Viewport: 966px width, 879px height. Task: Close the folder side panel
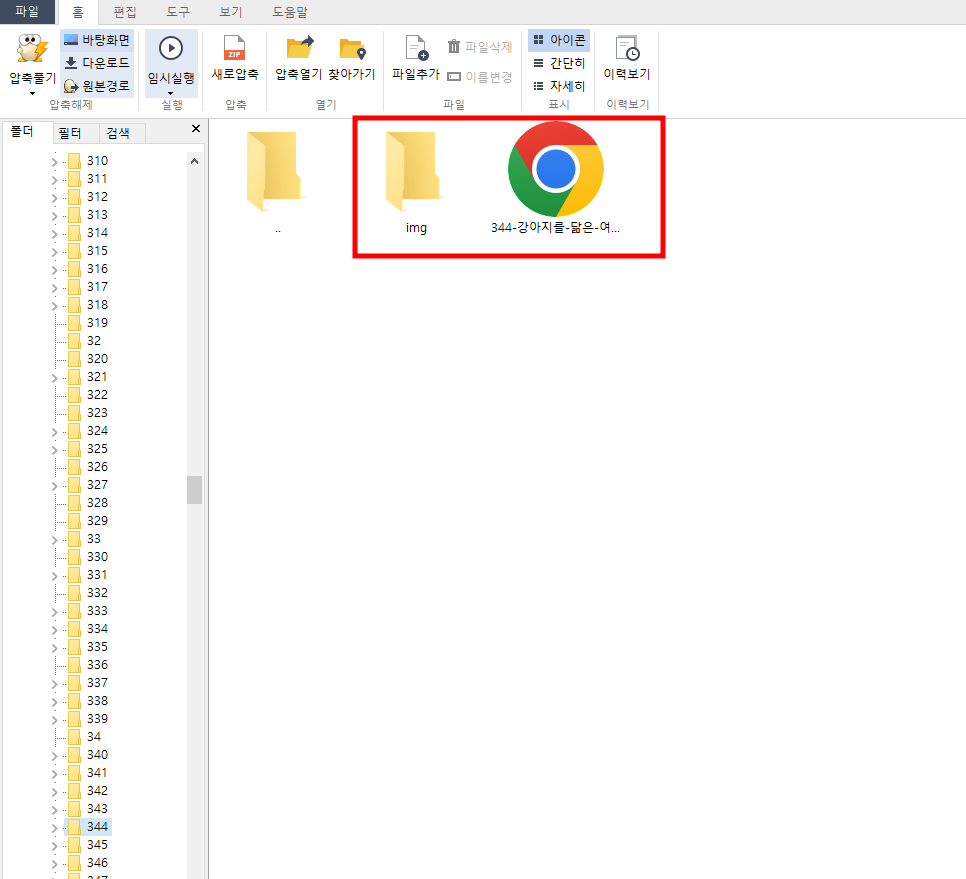click(196, 129)
